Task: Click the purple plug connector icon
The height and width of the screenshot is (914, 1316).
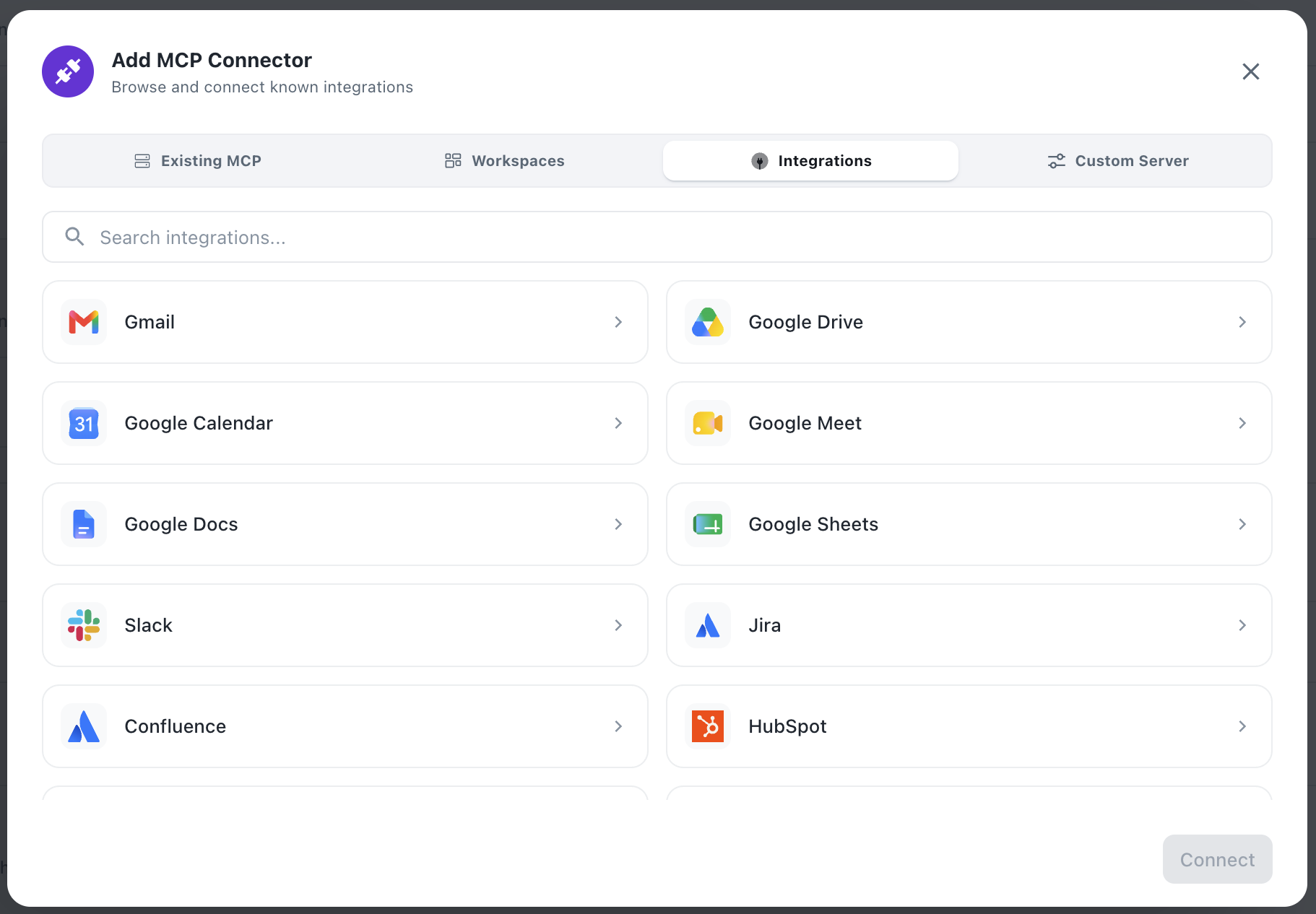Action: coord(68,71)
